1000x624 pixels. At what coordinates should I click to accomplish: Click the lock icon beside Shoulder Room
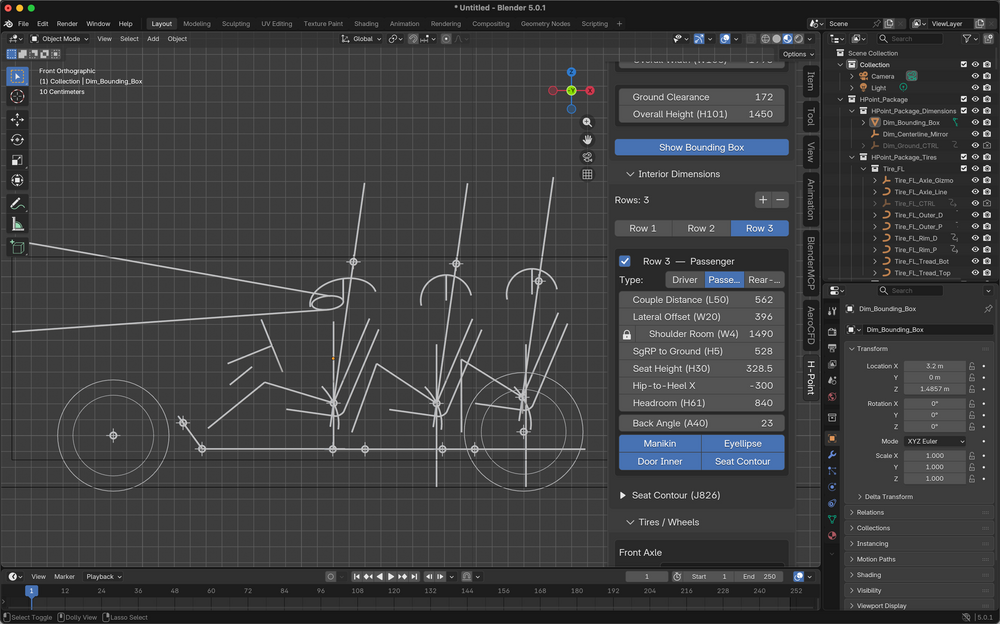pos(627,334)
